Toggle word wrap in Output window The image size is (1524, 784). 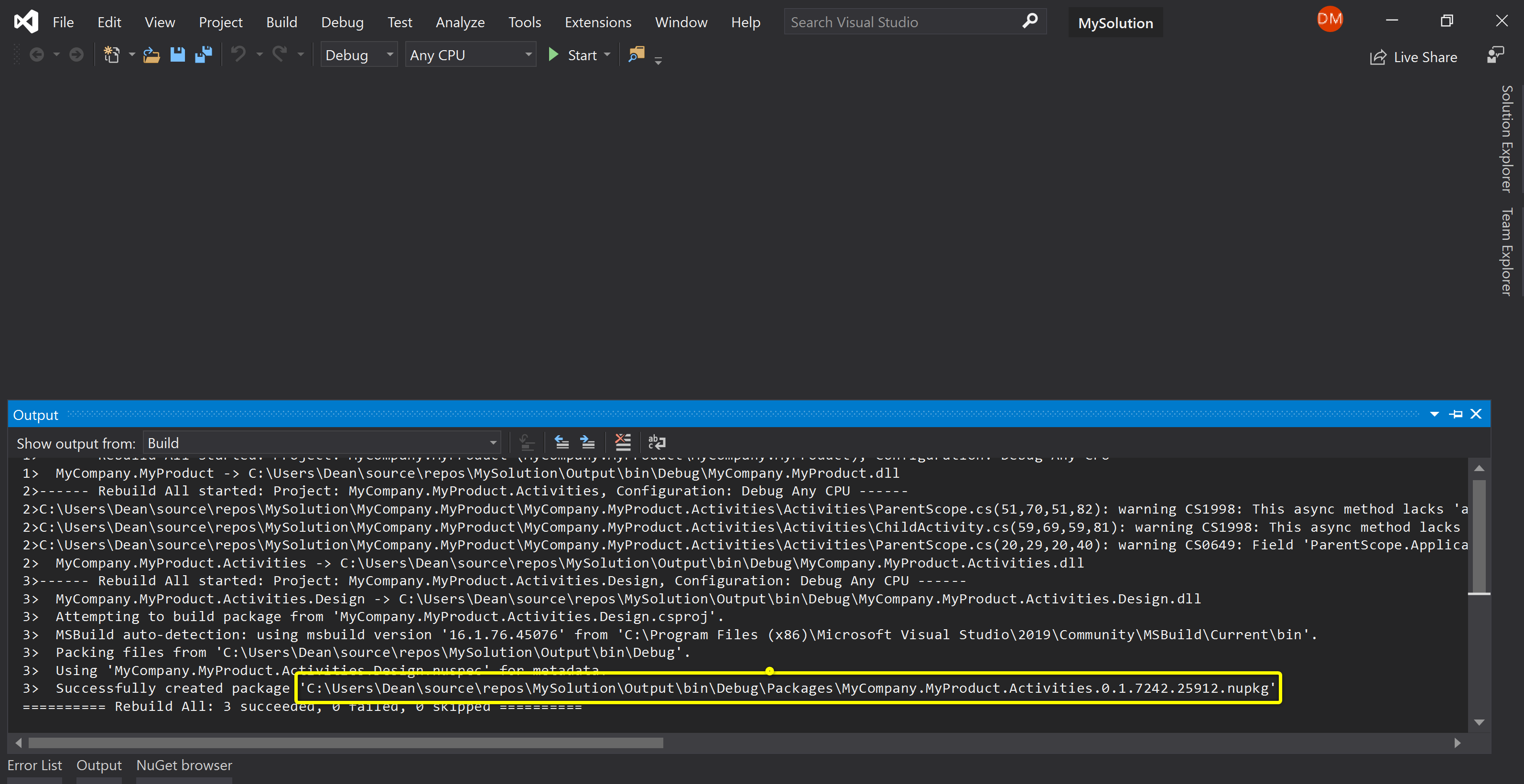657,442
